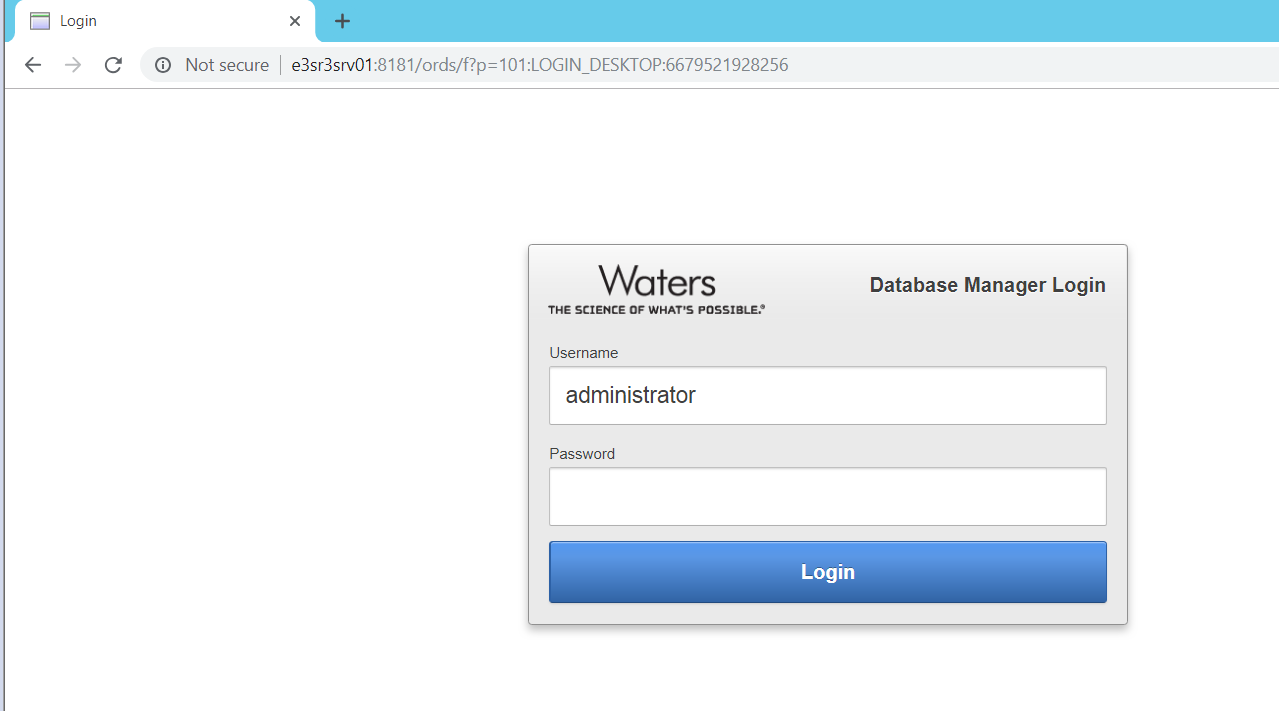Click the LOGIN_DESKTOP part of the URL

[x=591, y=65]
